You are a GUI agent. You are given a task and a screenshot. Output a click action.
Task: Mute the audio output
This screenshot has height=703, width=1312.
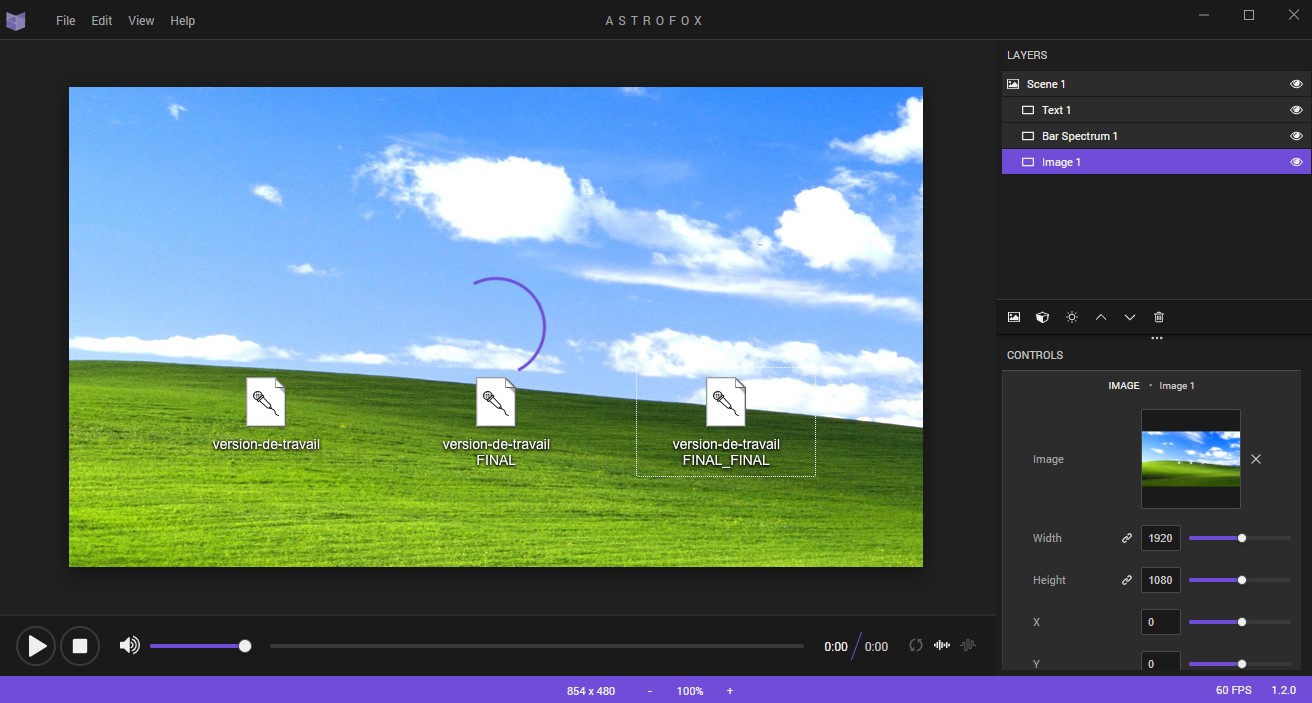pos(129,645)
